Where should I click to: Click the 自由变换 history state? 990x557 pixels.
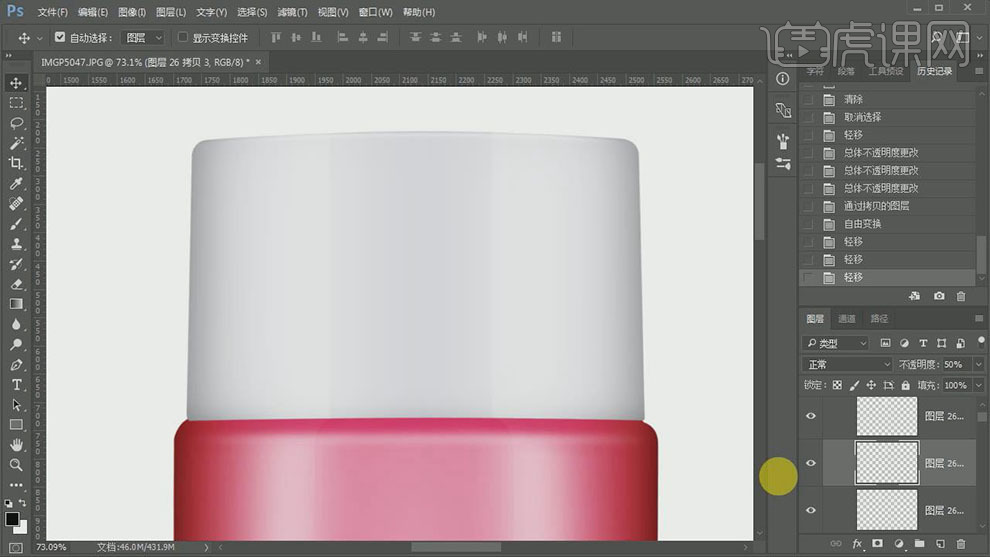point(862,224)
